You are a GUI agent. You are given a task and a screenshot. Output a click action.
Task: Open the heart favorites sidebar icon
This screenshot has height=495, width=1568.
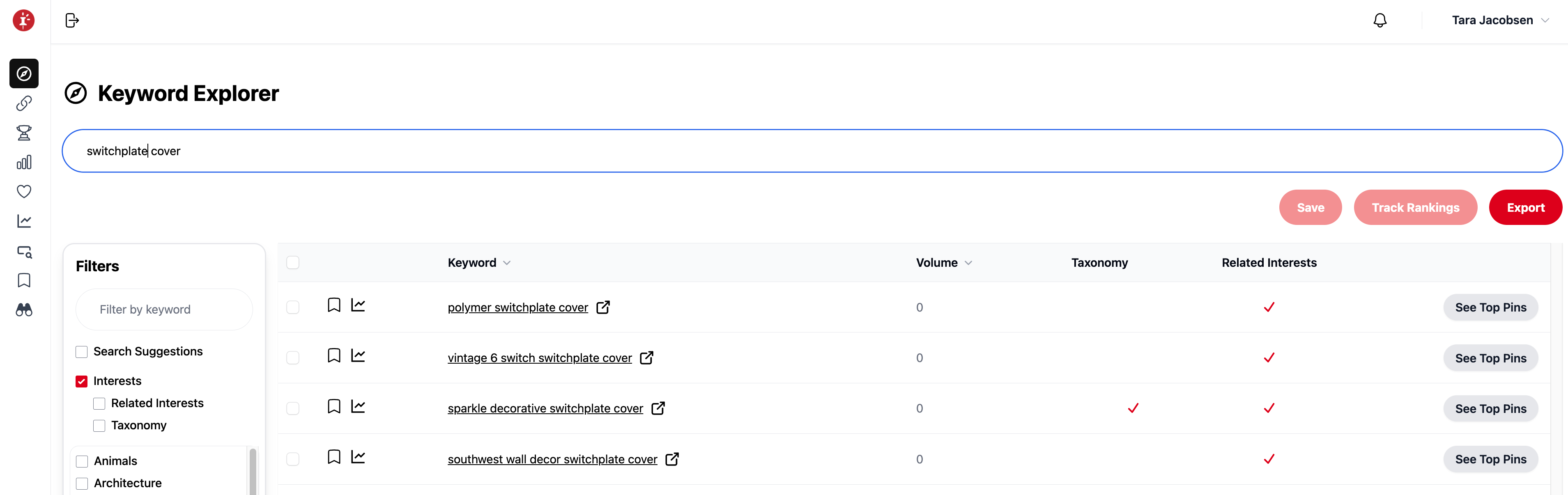pos(24,192)
